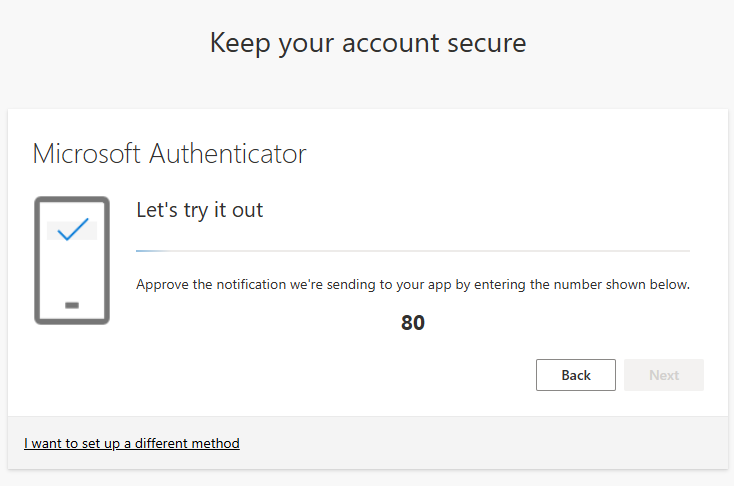
Task: Click the greyed-out Next button
Action: pyautogui.click(x=664, y=375)
